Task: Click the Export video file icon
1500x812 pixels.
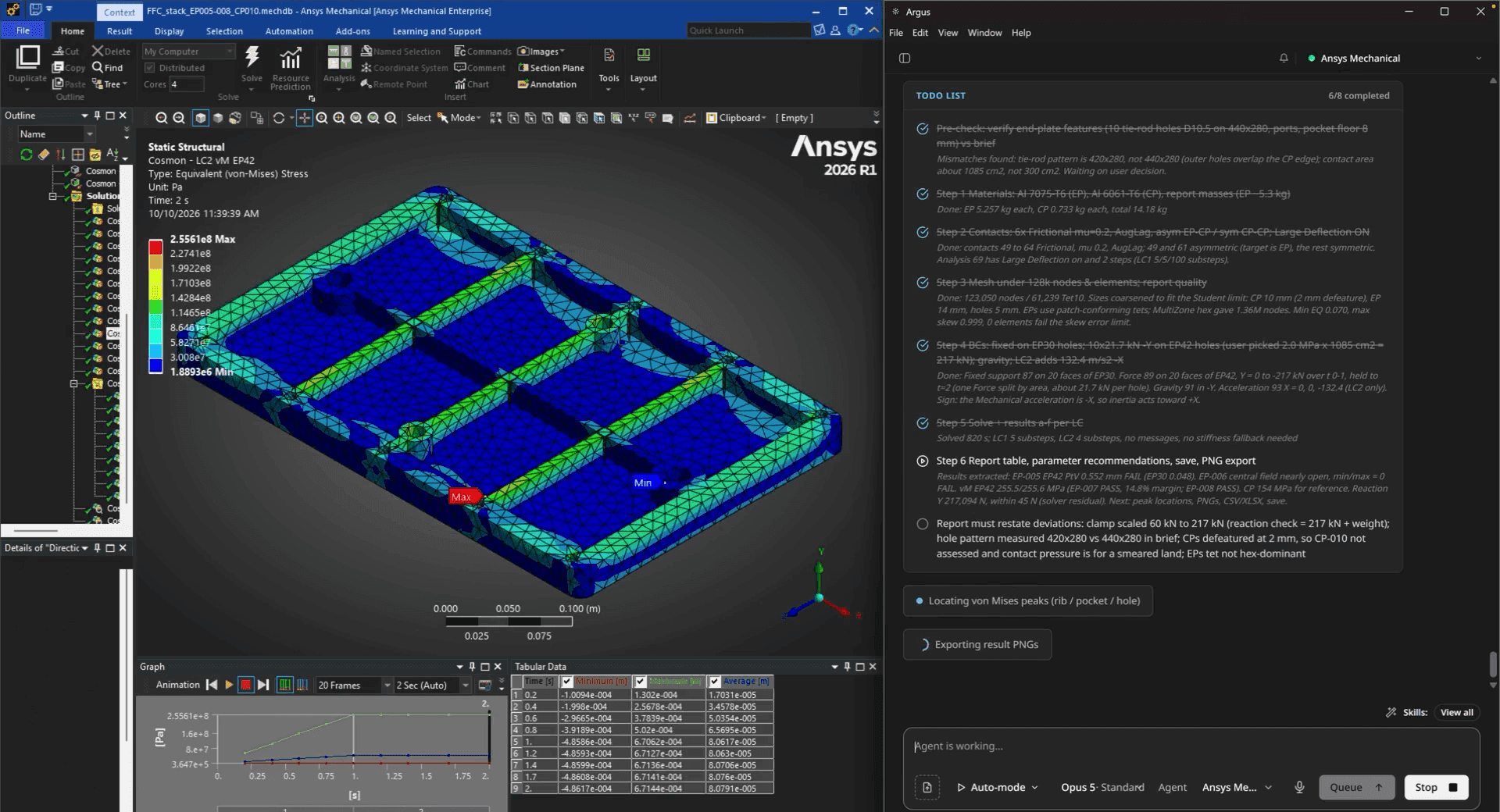Action: (x=484, y=685)
